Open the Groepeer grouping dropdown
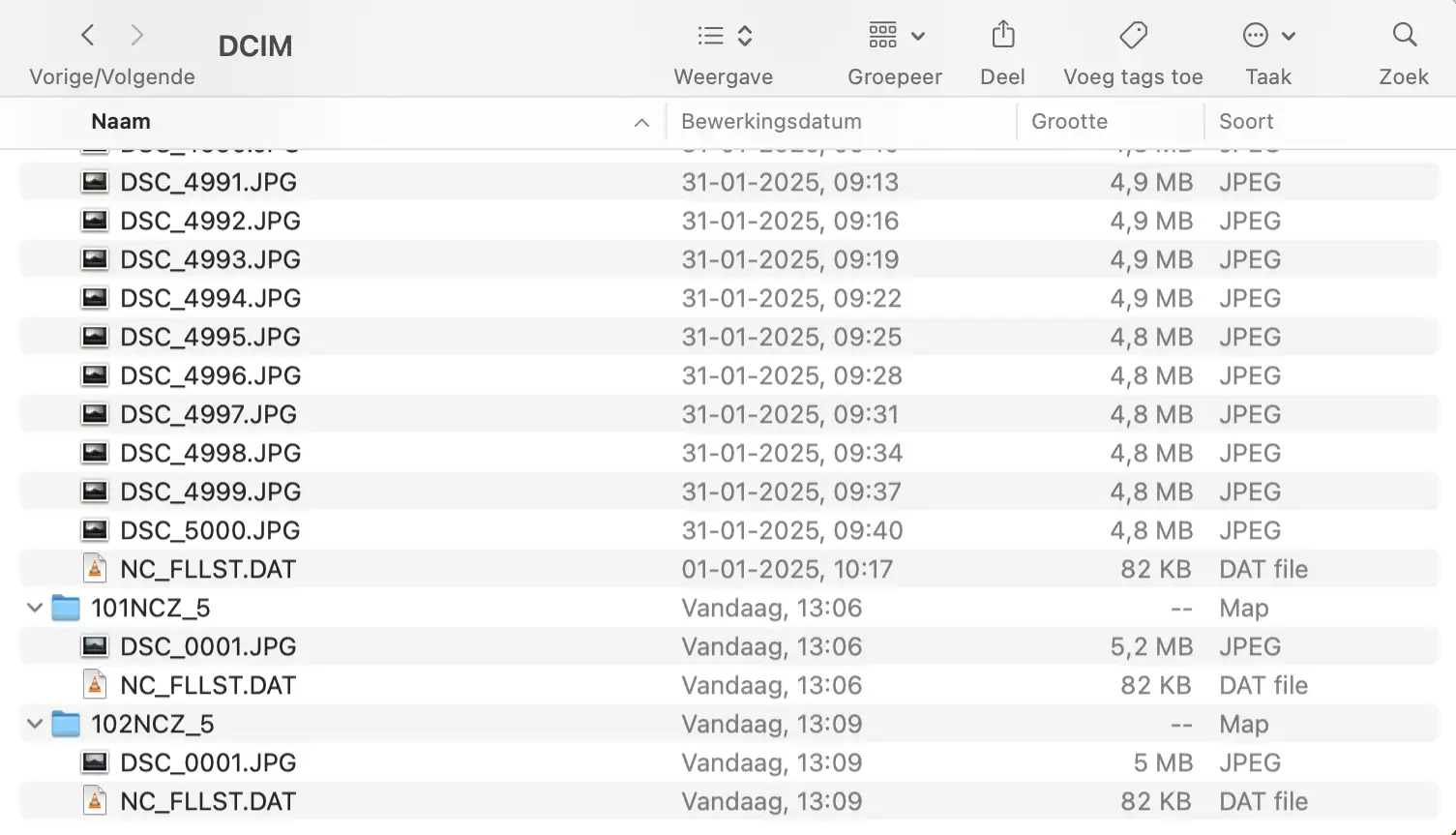 pyautogui.click(x=896, y=36)
